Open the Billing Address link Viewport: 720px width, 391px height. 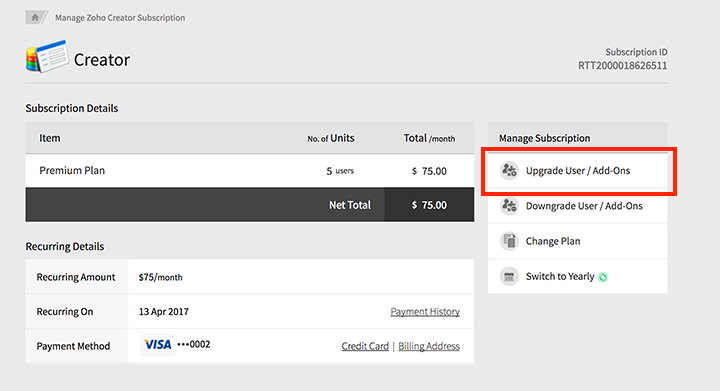(429, 346)
